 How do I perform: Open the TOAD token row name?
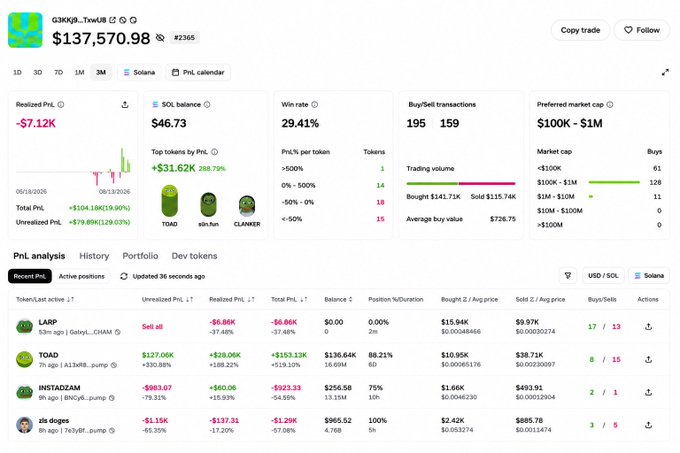tap(48, 355)
